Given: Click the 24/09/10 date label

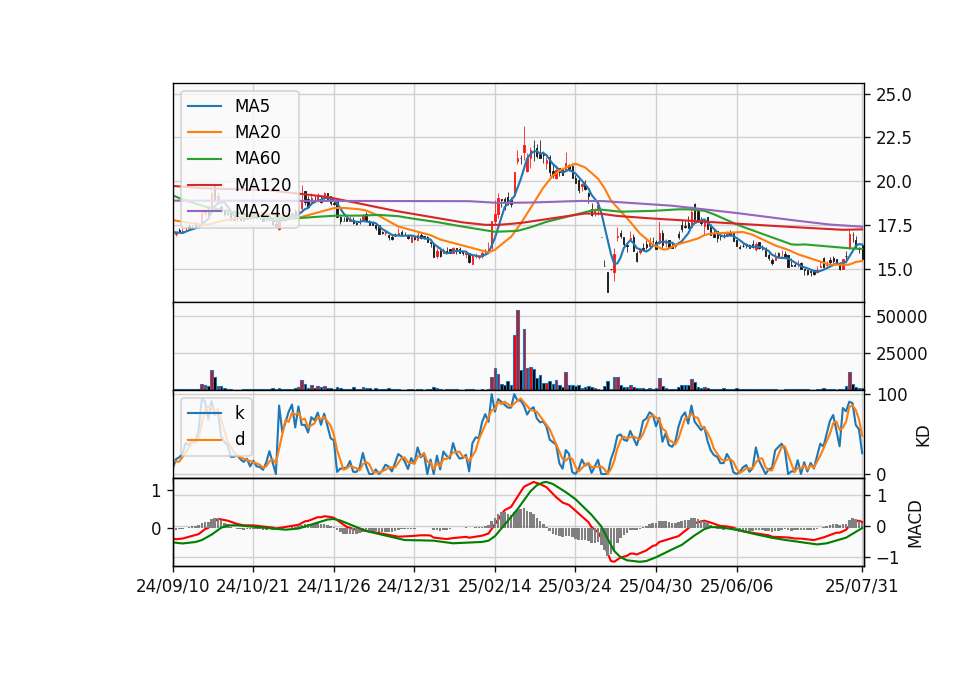Looking at the screenshot, I should (x=173, y=586).
